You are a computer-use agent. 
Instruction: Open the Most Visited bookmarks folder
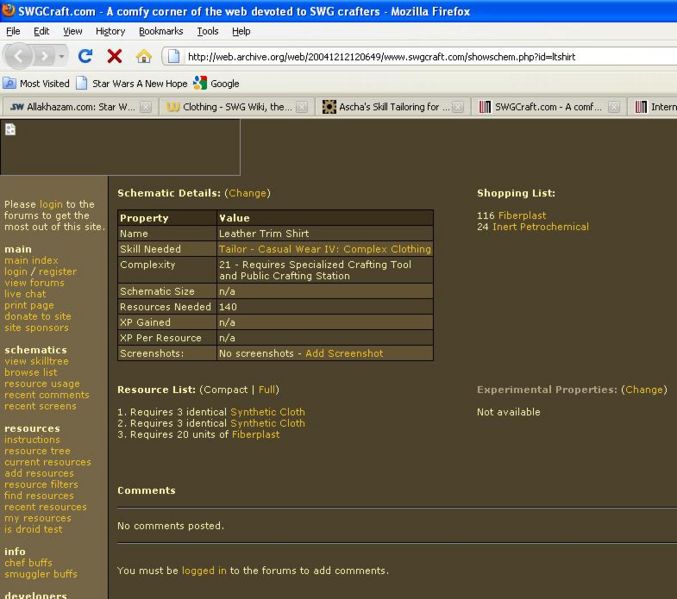click(x=37, y=83)
